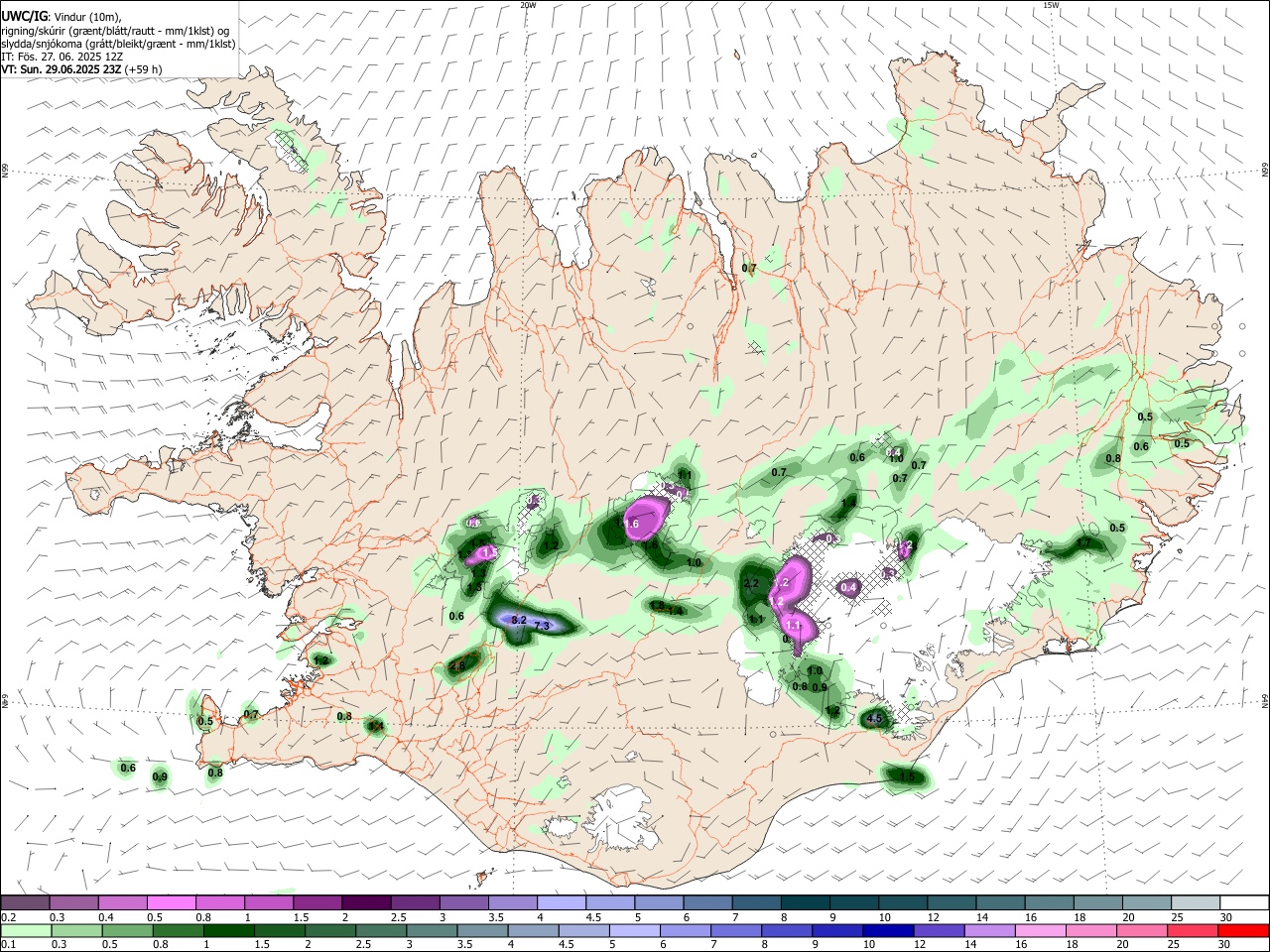1270x952 pixels.
Task: Click the '2.8' precipitation value on the map
Action: coord(457,665)
